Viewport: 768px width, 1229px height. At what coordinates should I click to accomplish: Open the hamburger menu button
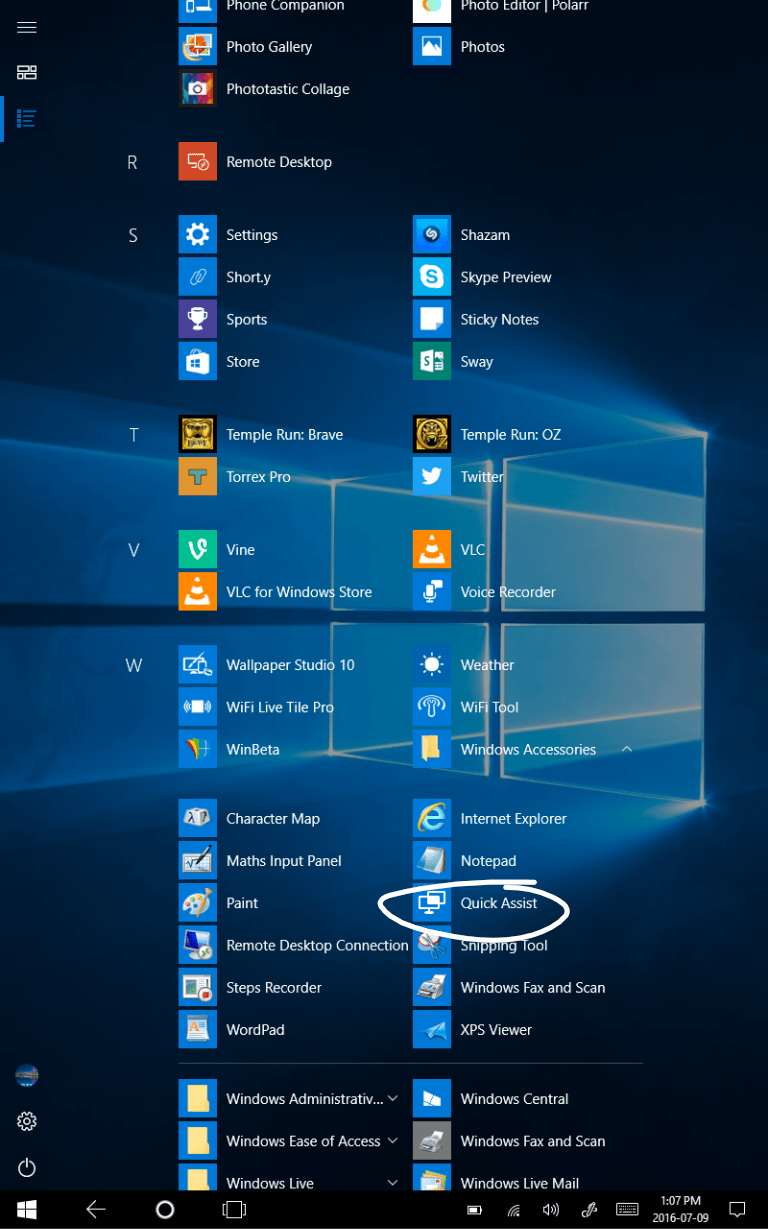[x=27, y=27]
